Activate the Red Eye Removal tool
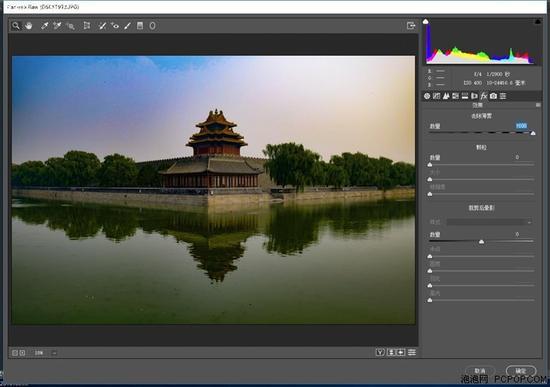The width and height of the screenshot is (550, 387). click(115, 26)
